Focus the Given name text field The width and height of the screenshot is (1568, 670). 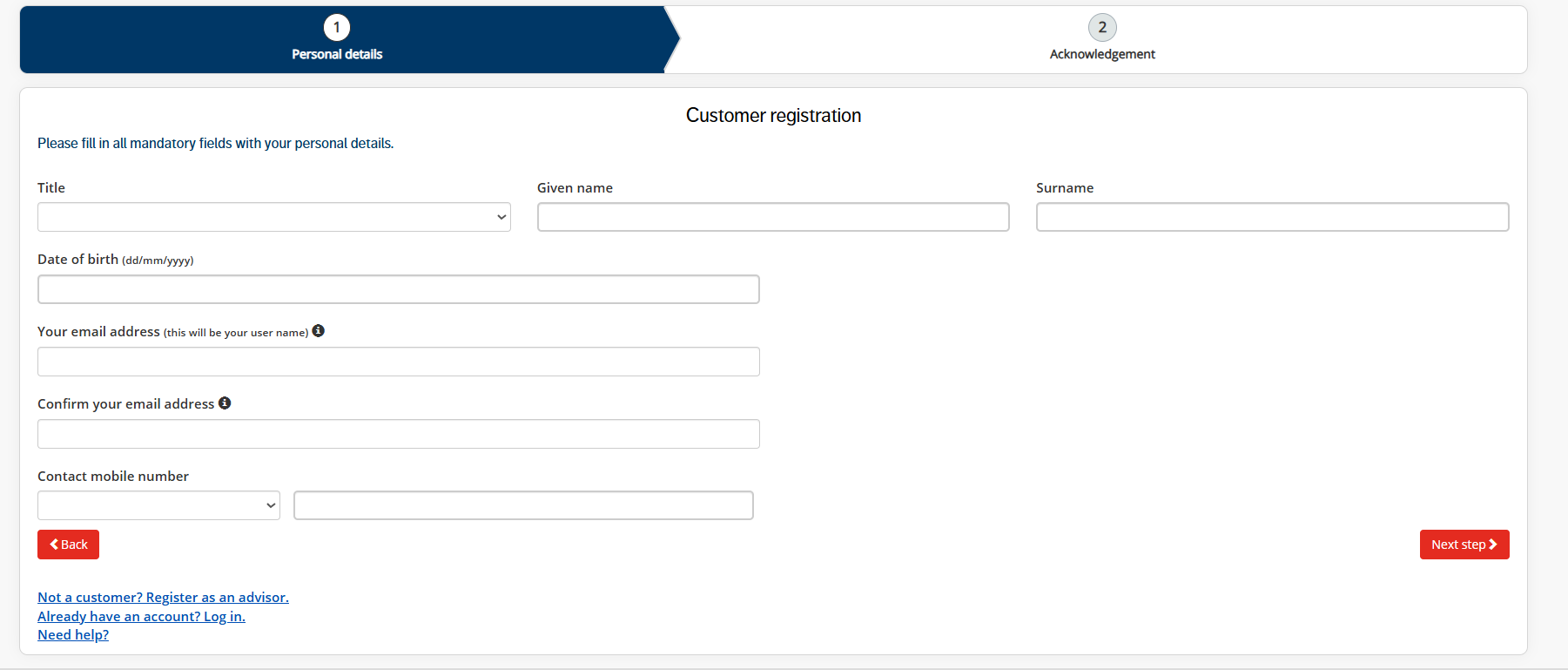click(773, 217)
